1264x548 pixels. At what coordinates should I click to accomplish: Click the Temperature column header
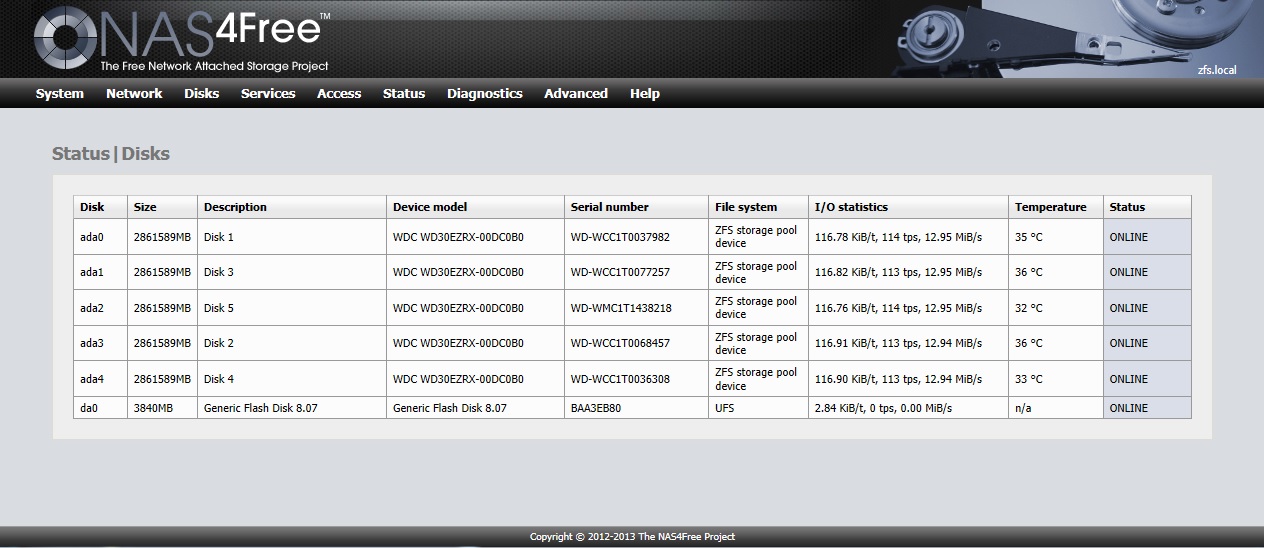coord(1050,207)
